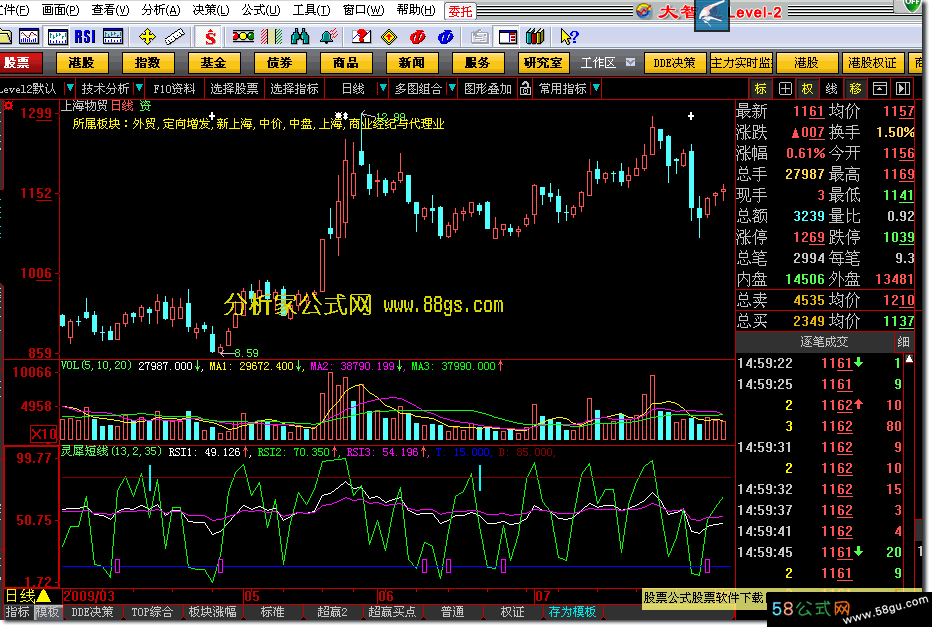Select the ruler measurement tool
Image resolution: width=932 pixels, height=627 pixels.
click(175, 37)
